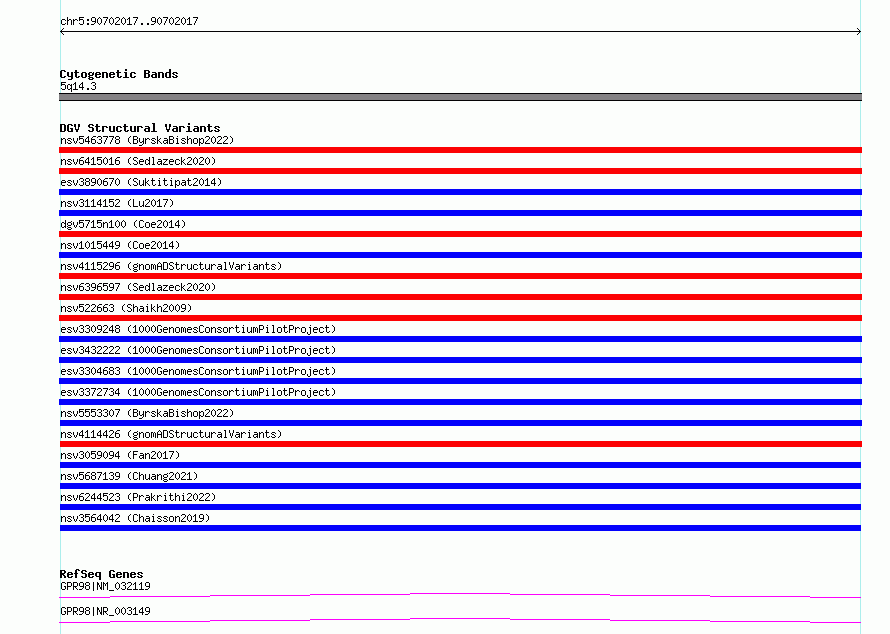
Task: Select the chr5:90702017..90702017 coordinate label
Action: 129,22
